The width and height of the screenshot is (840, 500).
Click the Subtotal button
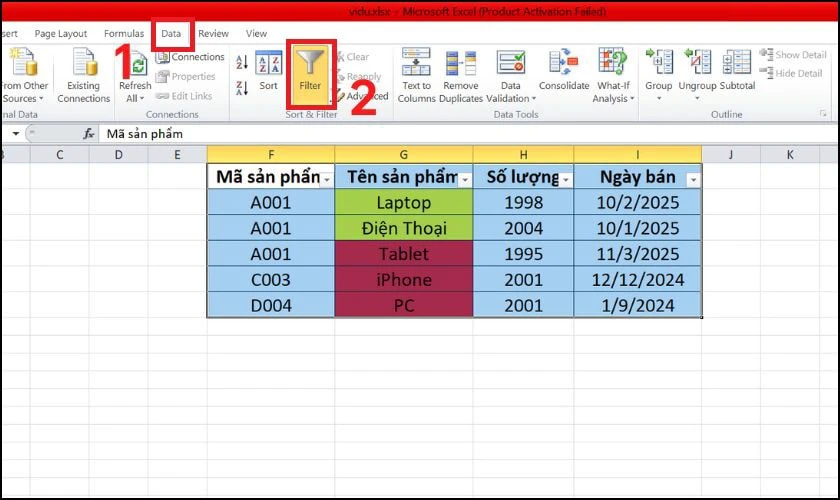(x=737, y=71)
